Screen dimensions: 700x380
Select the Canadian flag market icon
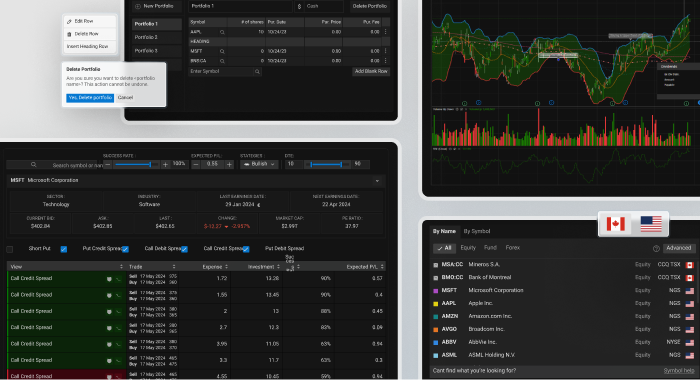click(x=615, y=224)
